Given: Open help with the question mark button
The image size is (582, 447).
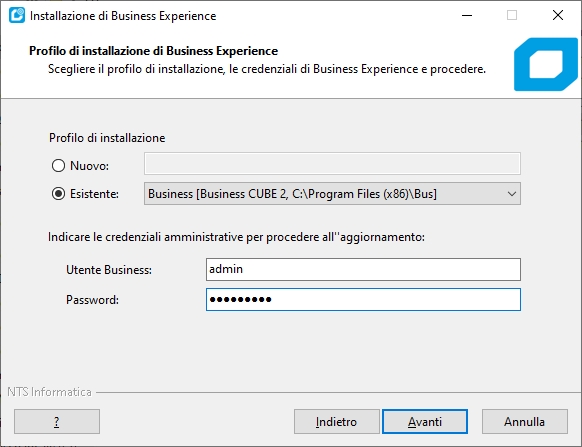Looking at the screenshot, I should (57, 421).
